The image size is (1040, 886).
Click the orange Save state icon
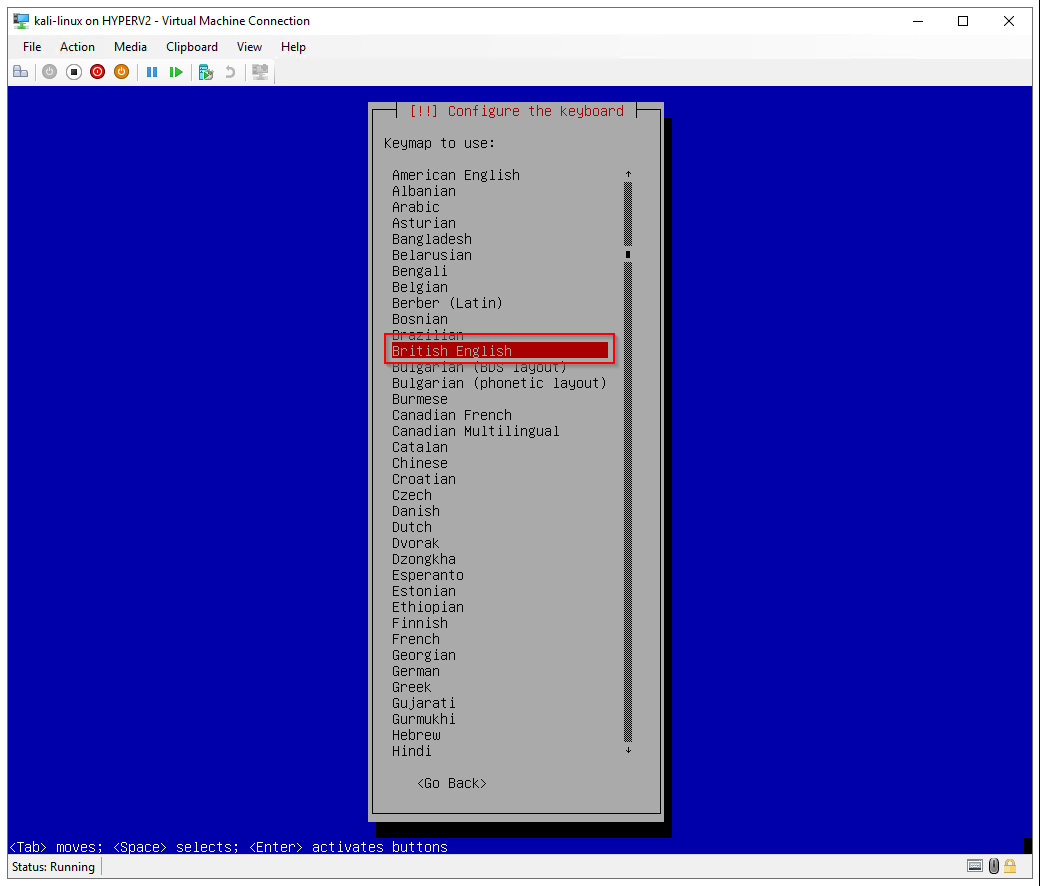click(122, 72)
